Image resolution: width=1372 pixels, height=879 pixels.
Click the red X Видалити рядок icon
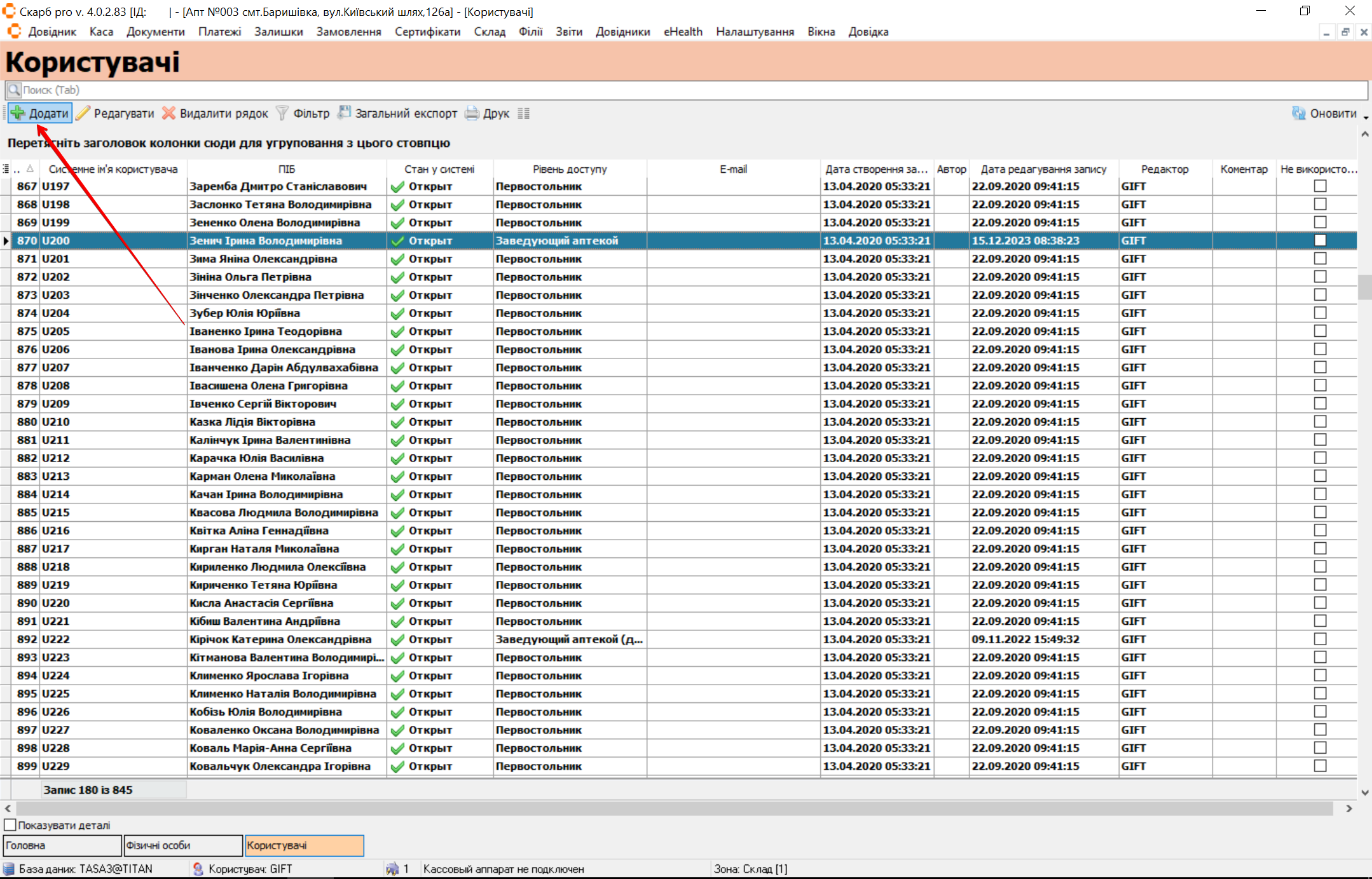[x=168, y=113]
